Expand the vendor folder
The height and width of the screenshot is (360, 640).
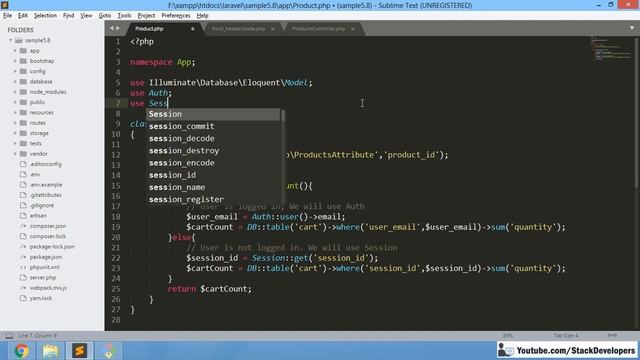pos(15,153)
